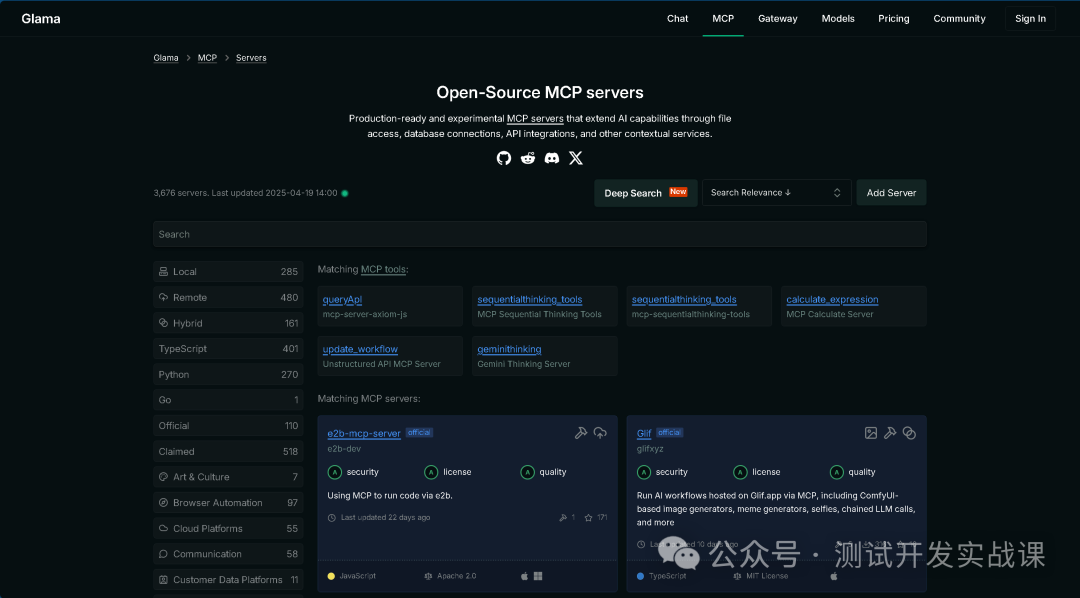Filter servers by Browser Automation

[228, 503]
